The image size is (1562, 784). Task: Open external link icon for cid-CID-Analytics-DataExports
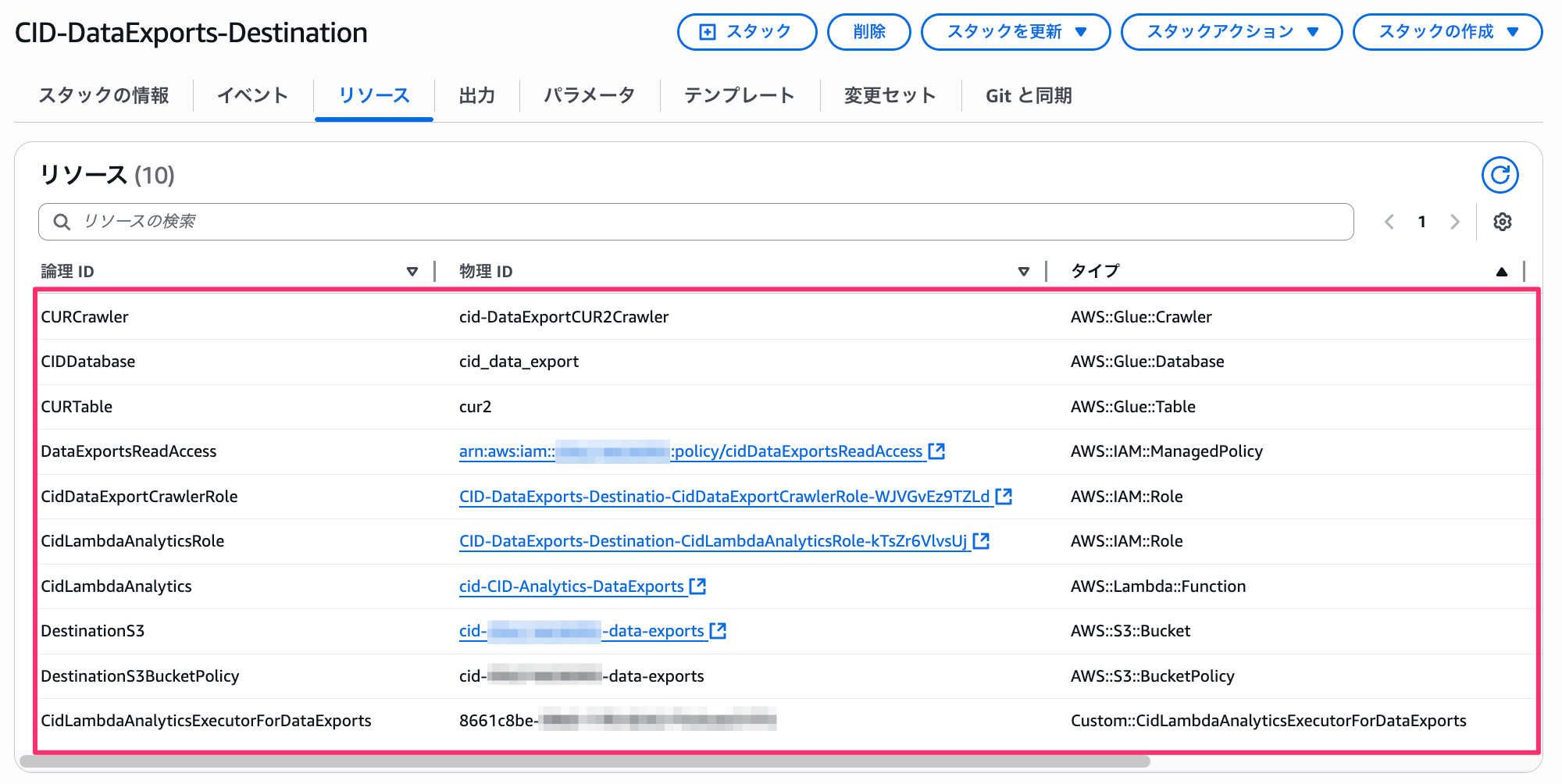coord(697,586)
